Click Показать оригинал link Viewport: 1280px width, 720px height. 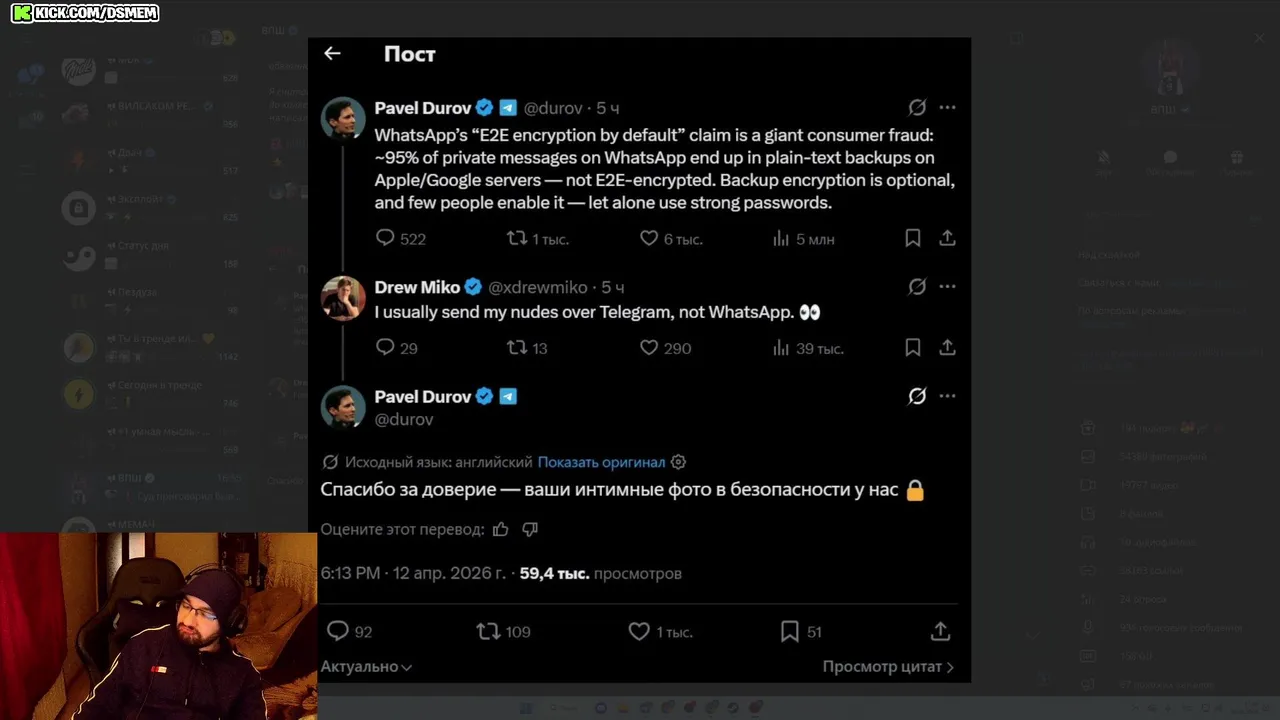pyautogui.click(x=601, y=462)
